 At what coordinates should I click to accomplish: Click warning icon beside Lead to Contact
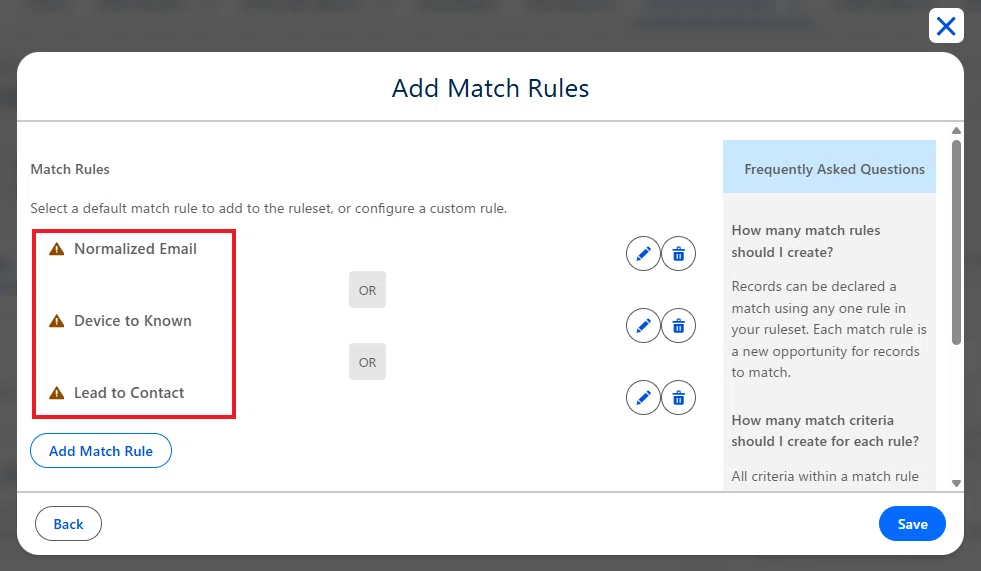[57, 393]
